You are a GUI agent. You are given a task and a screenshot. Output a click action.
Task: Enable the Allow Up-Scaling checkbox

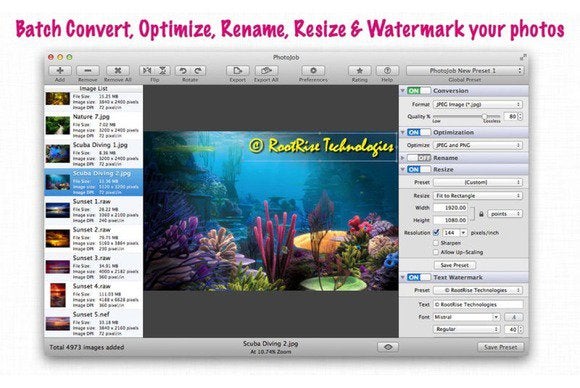click(x=436, y=252)
